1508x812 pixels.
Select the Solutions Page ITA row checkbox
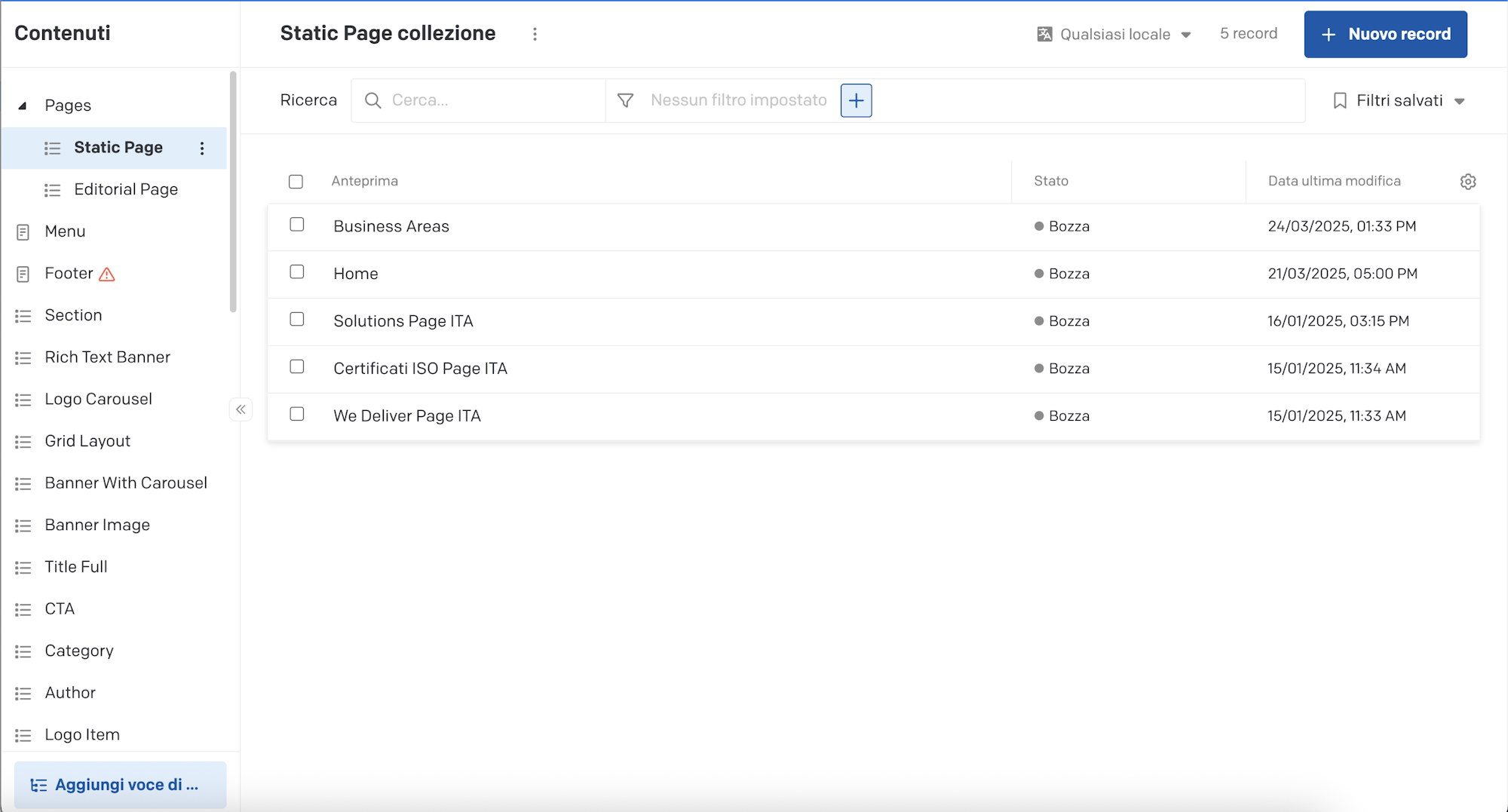click(x=297, y=320)
